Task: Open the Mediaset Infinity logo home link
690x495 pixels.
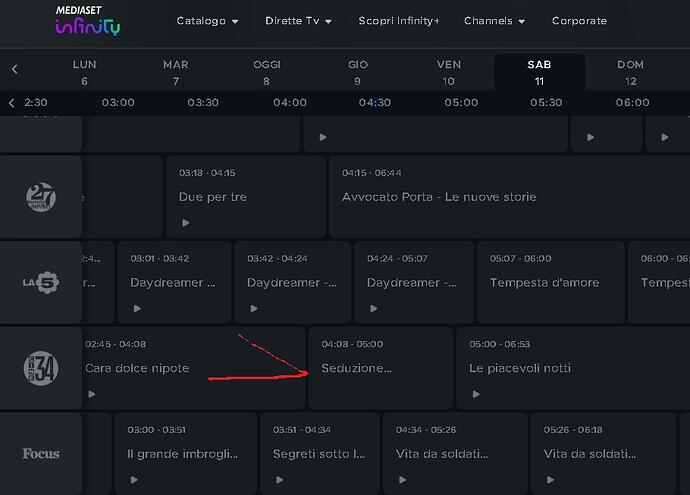Action: (88, 21)
